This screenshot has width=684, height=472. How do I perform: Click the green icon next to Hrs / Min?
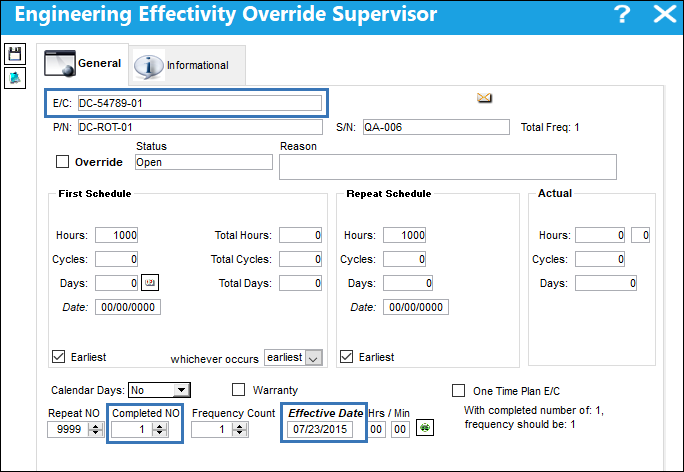[x=425, y=428]
